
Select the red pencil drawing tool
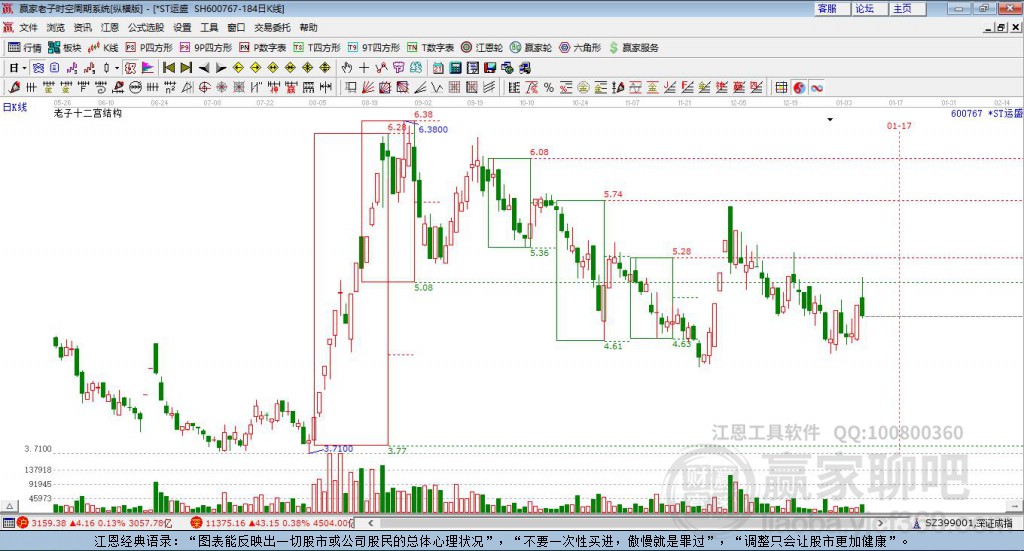click(14, 87)
